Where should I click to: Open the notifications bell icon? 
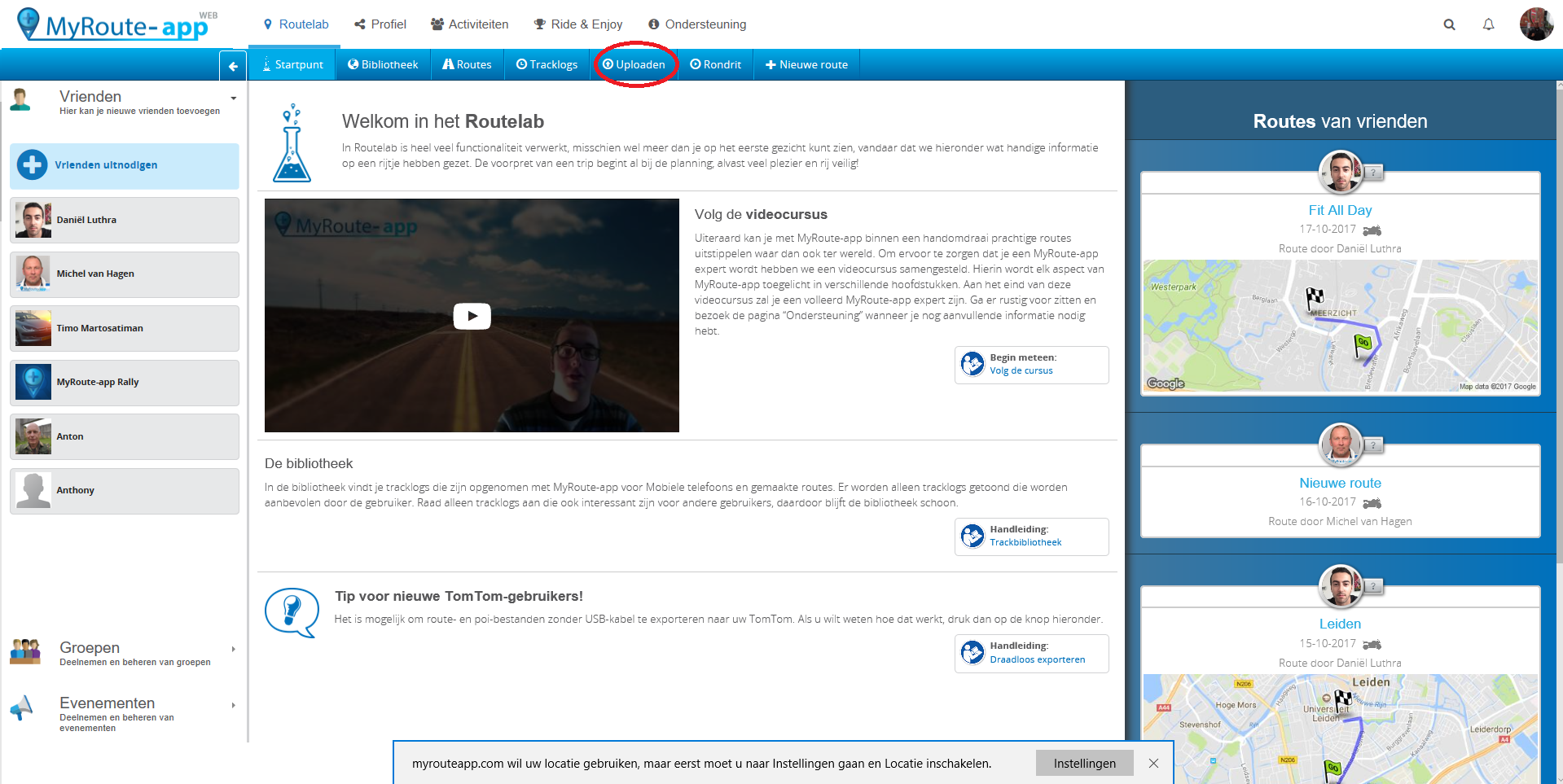(1488, 24)
